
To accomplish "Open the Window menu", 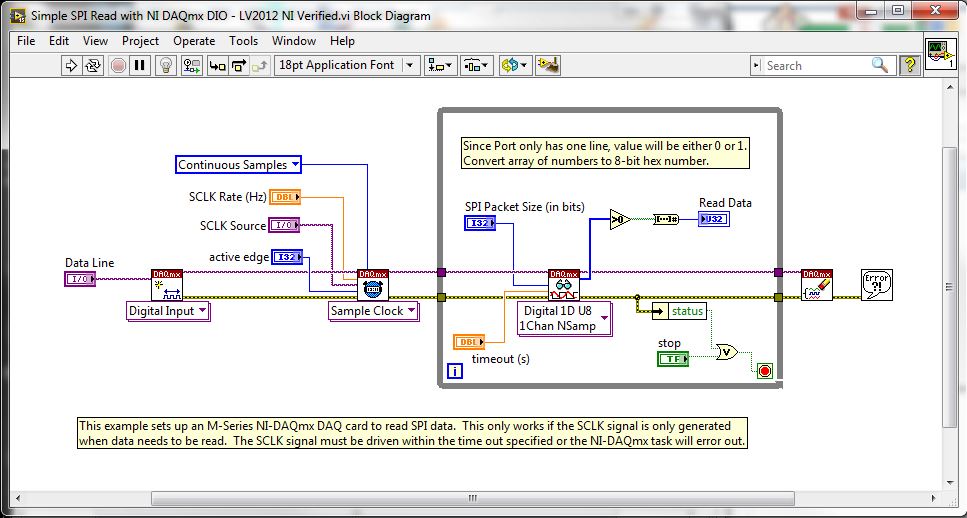I will [294, 41].
